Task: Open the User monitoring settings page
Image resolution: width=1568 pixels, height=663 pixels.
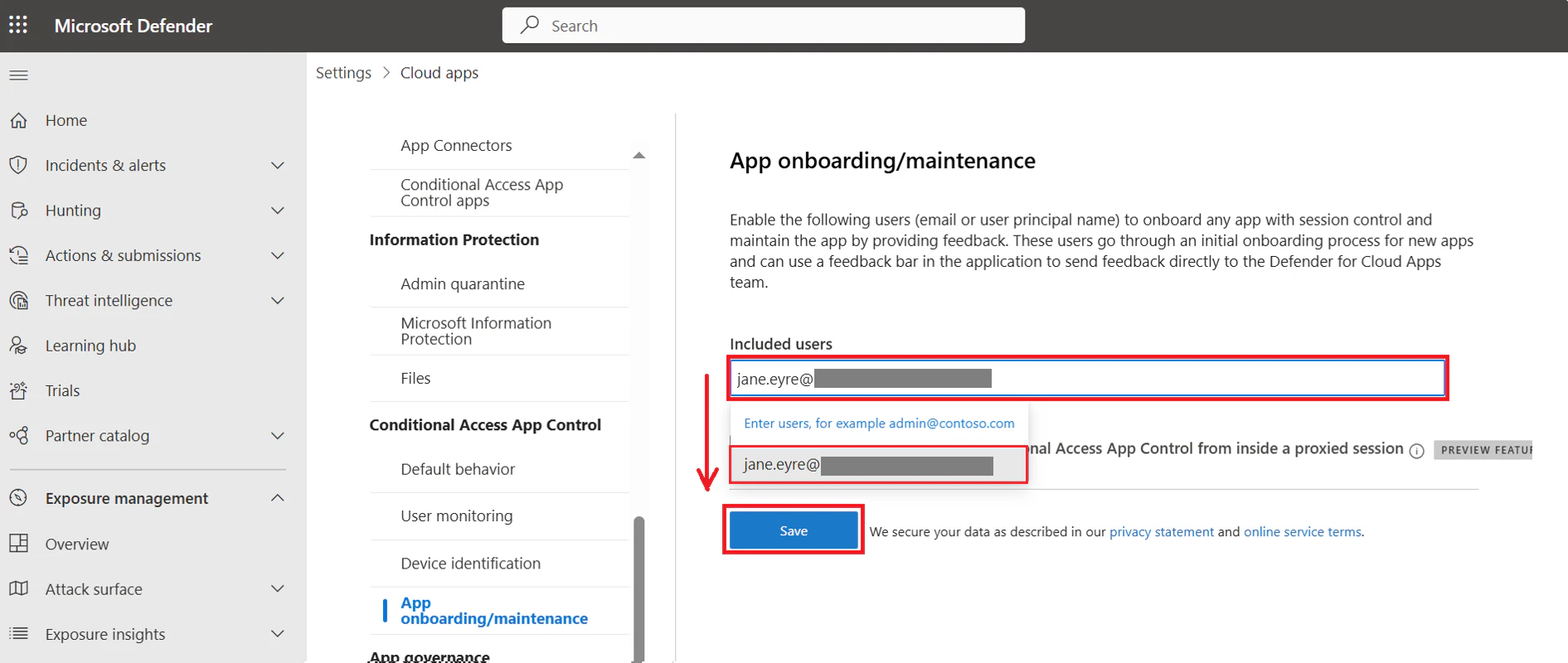Action: coord(456,516)
